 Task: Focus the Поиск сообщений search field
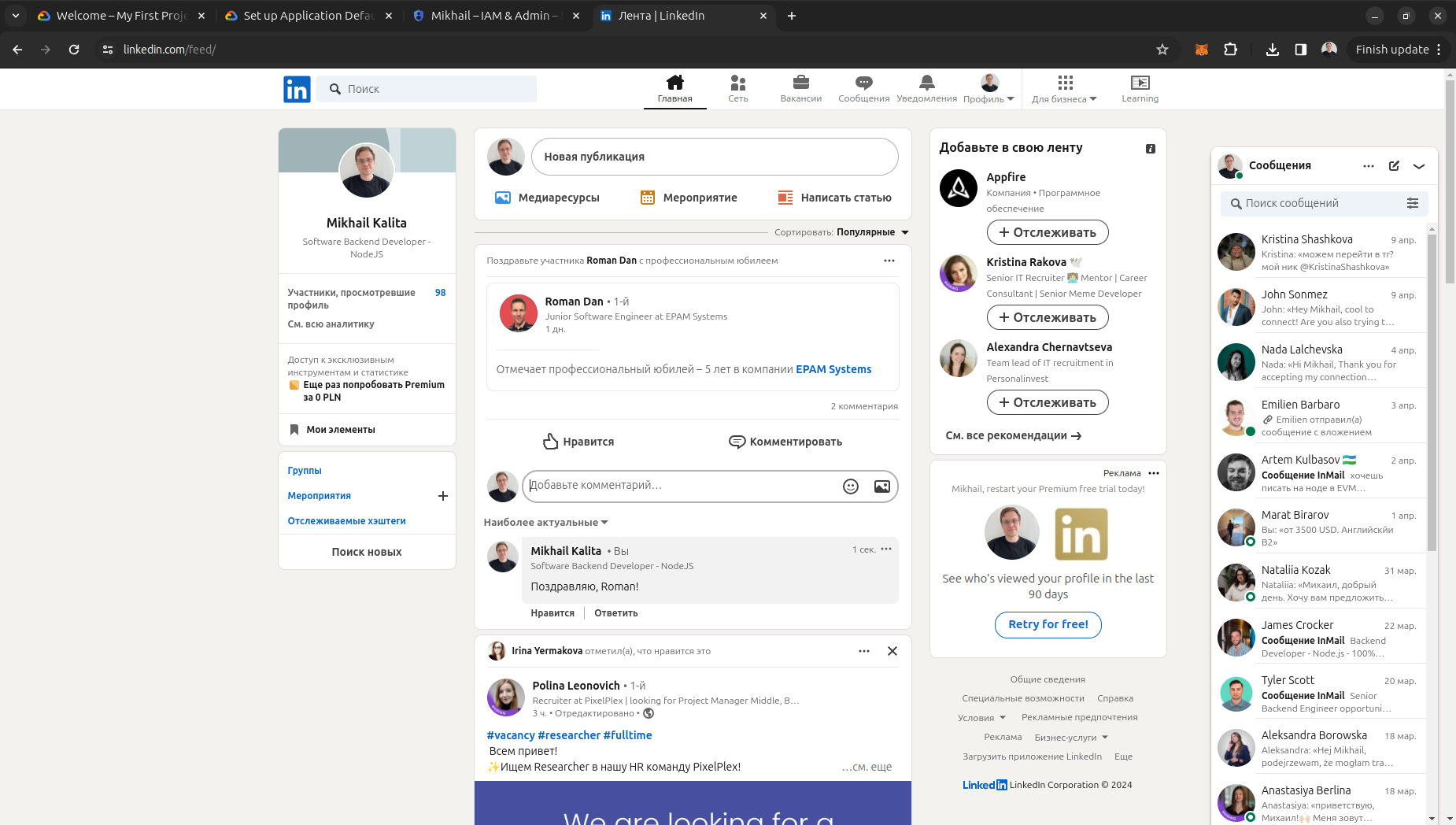point(1324,203)
